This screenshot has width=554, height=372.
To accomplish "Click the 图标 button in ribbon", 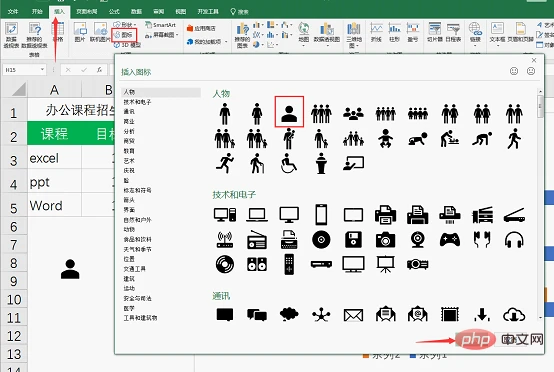I will 124,35.
